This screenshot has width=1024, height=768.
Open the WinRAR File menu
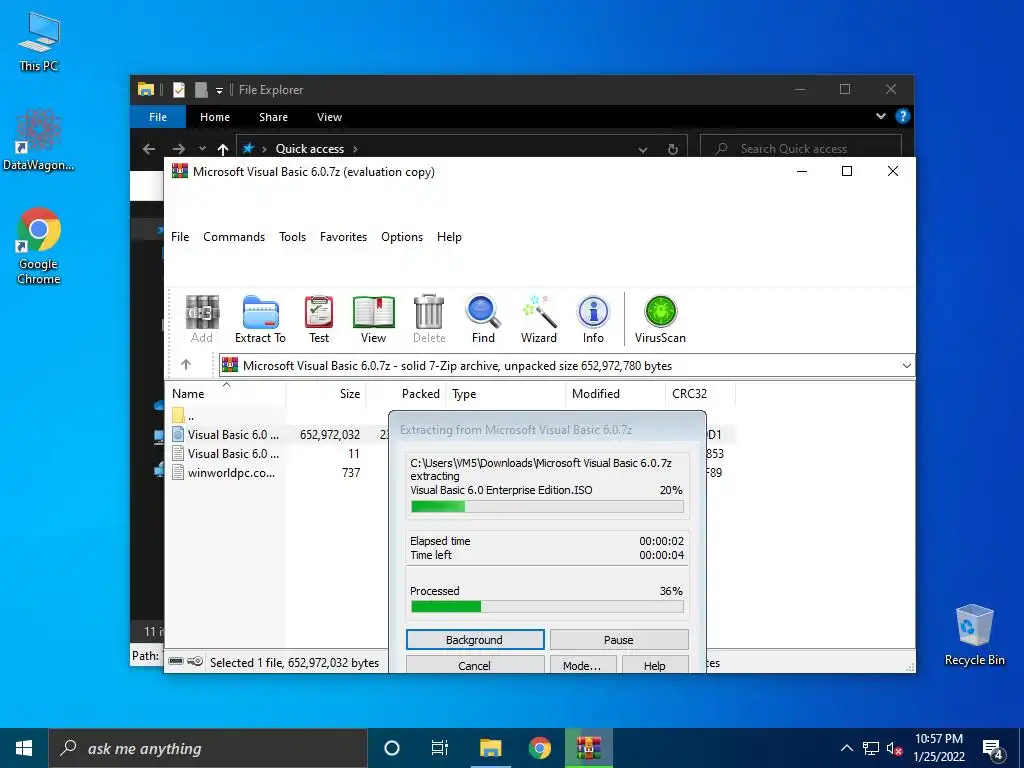[180, 237]
